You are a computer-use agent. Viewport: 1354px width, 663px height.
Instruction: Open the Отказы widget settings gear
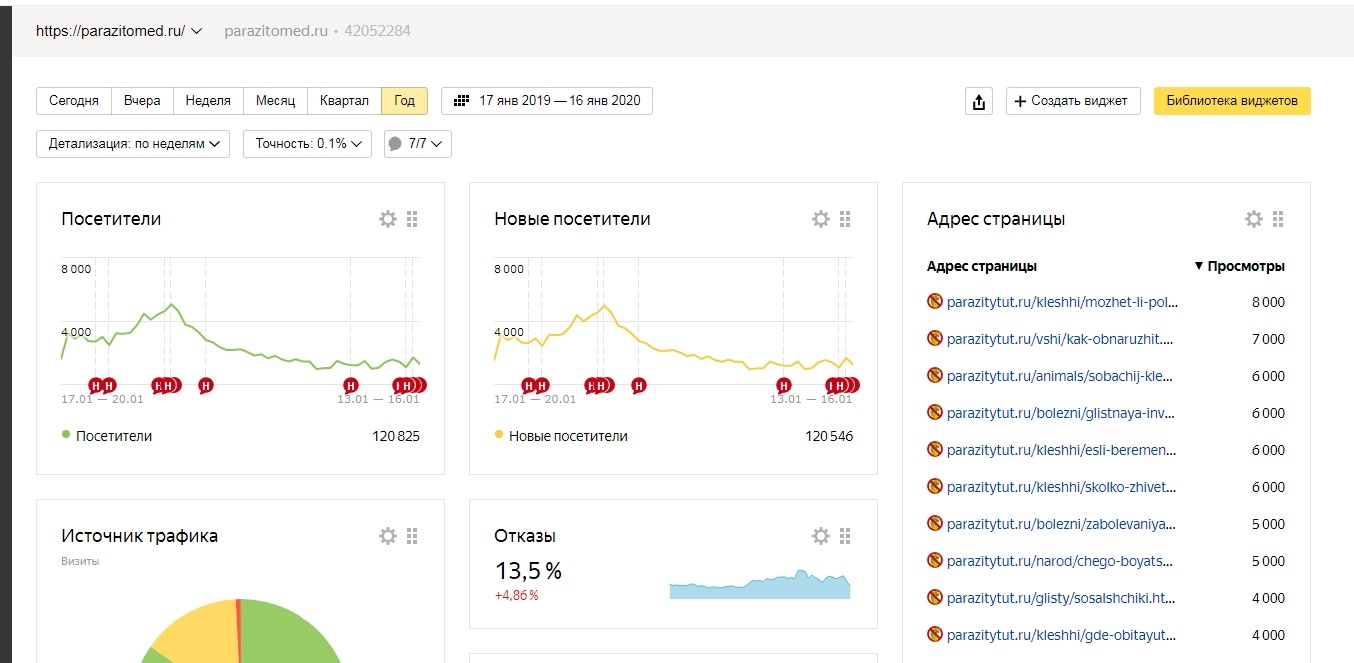pos(821,536)
